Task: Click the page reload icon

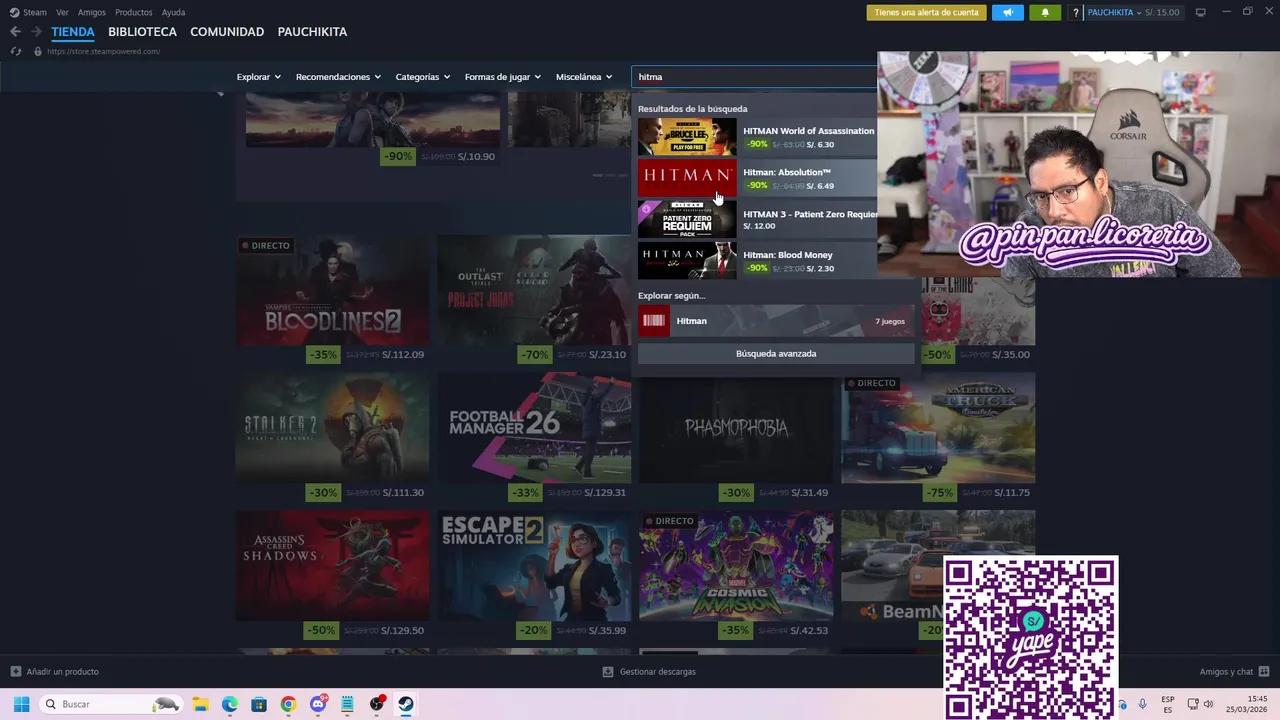Action: [x=15, y=51]
